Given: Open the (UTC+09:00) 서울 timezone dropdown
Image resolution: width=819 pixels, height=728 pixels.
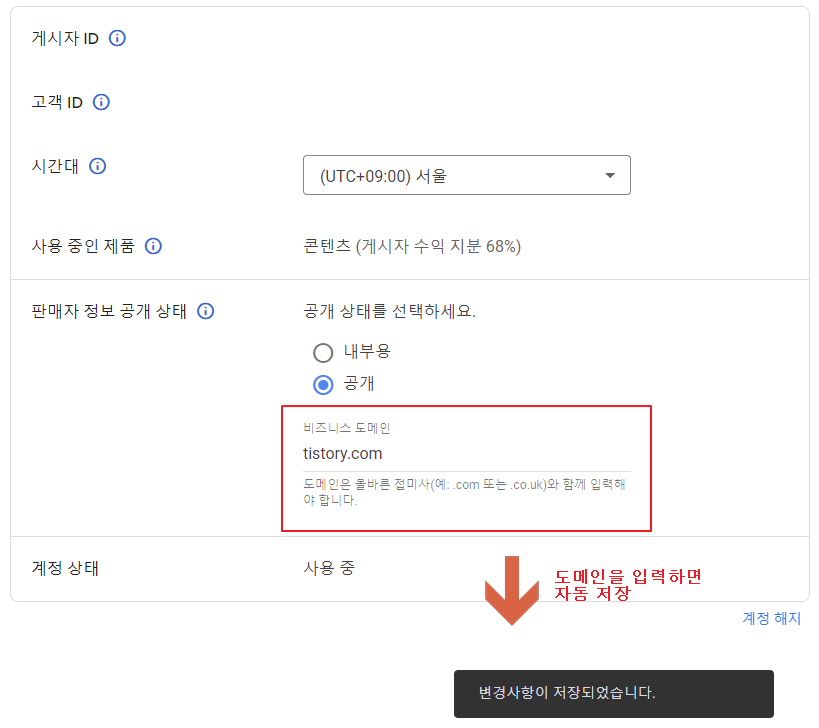Looking at the screenshot, I should pyautogui.click(x=466, y=175).
